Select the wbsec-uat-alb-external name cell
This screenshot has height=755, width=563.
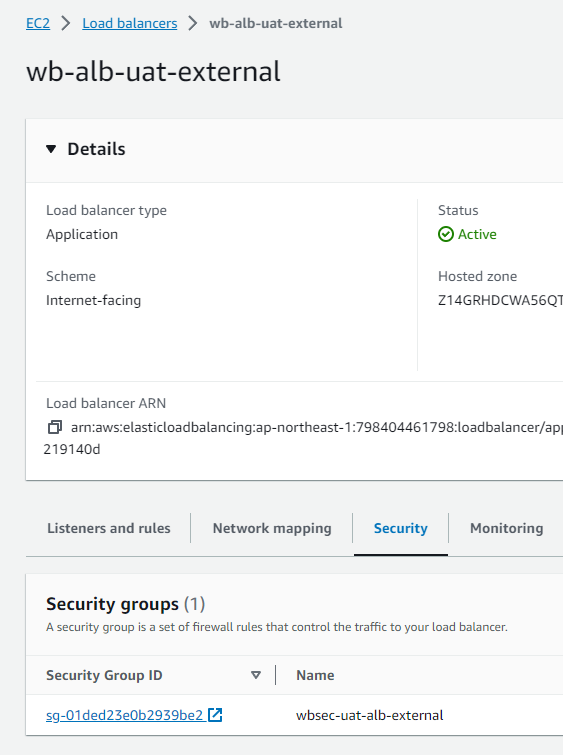point(369,715)
